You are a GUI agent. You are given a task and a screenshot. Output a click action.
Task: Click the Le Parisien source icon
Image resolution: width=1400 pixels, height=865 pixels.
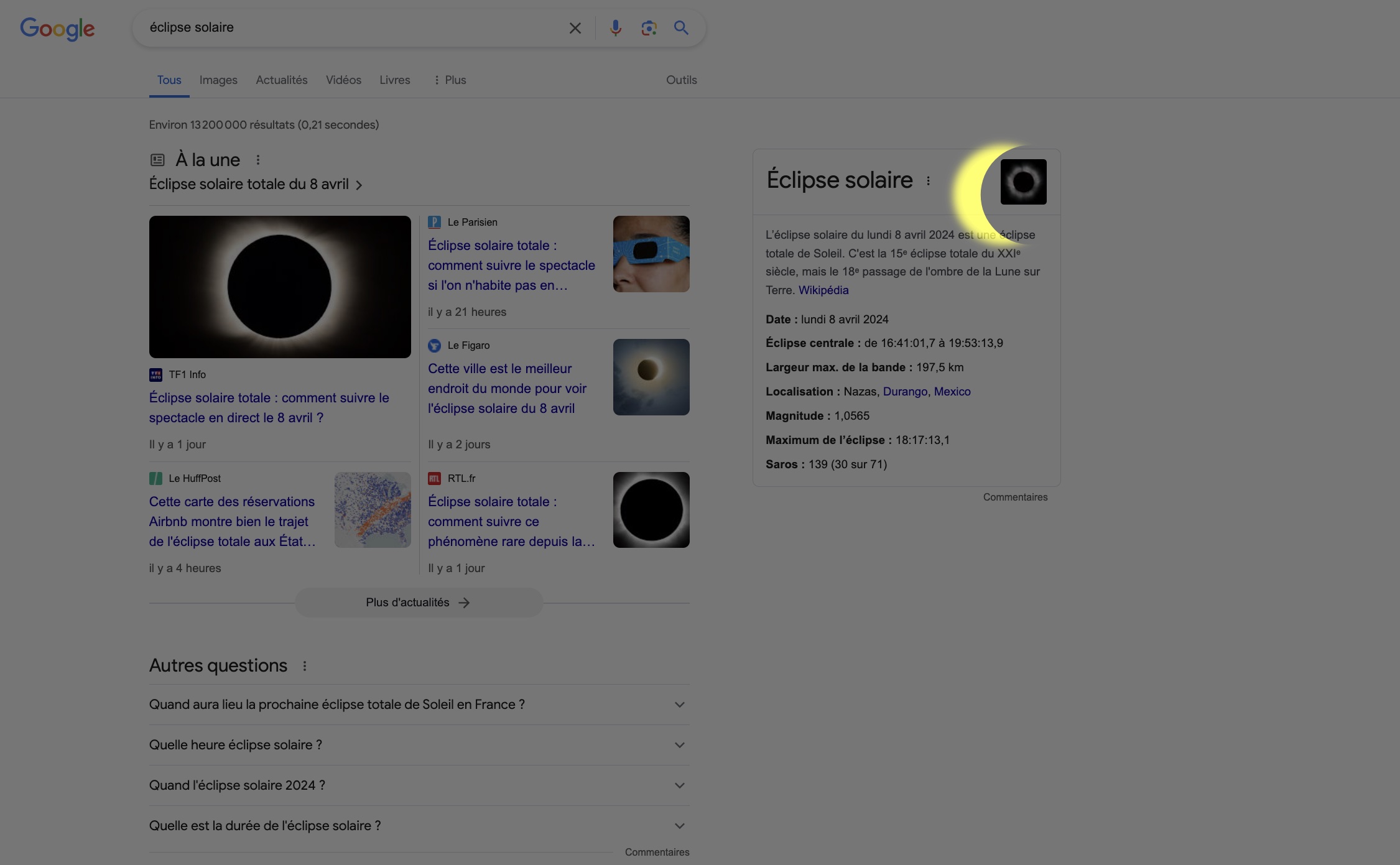(x=434, y=222)
